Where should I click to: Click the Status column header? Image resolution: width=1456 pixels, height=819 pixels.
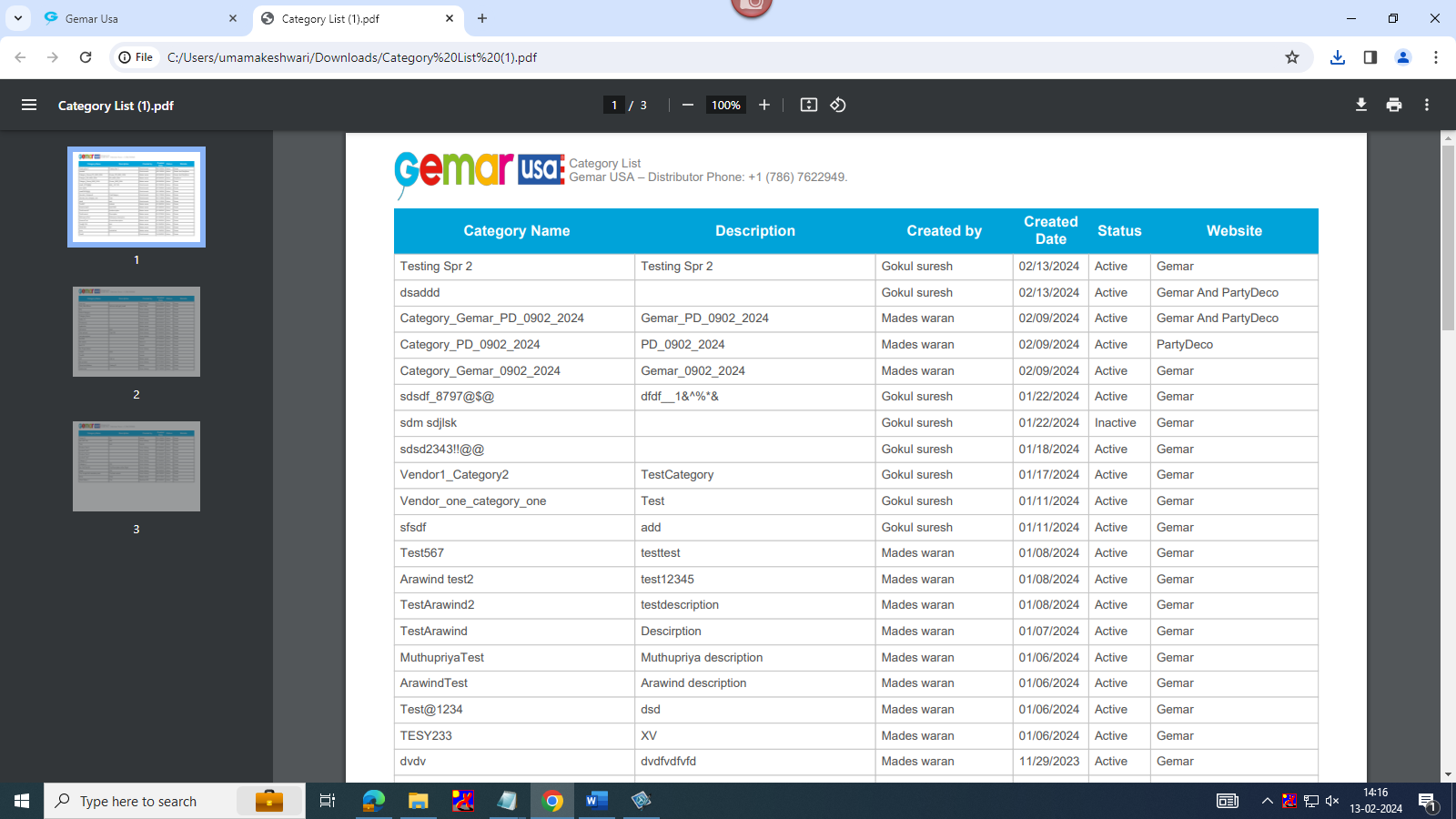pyautogui.click(x=1119, y=231)
